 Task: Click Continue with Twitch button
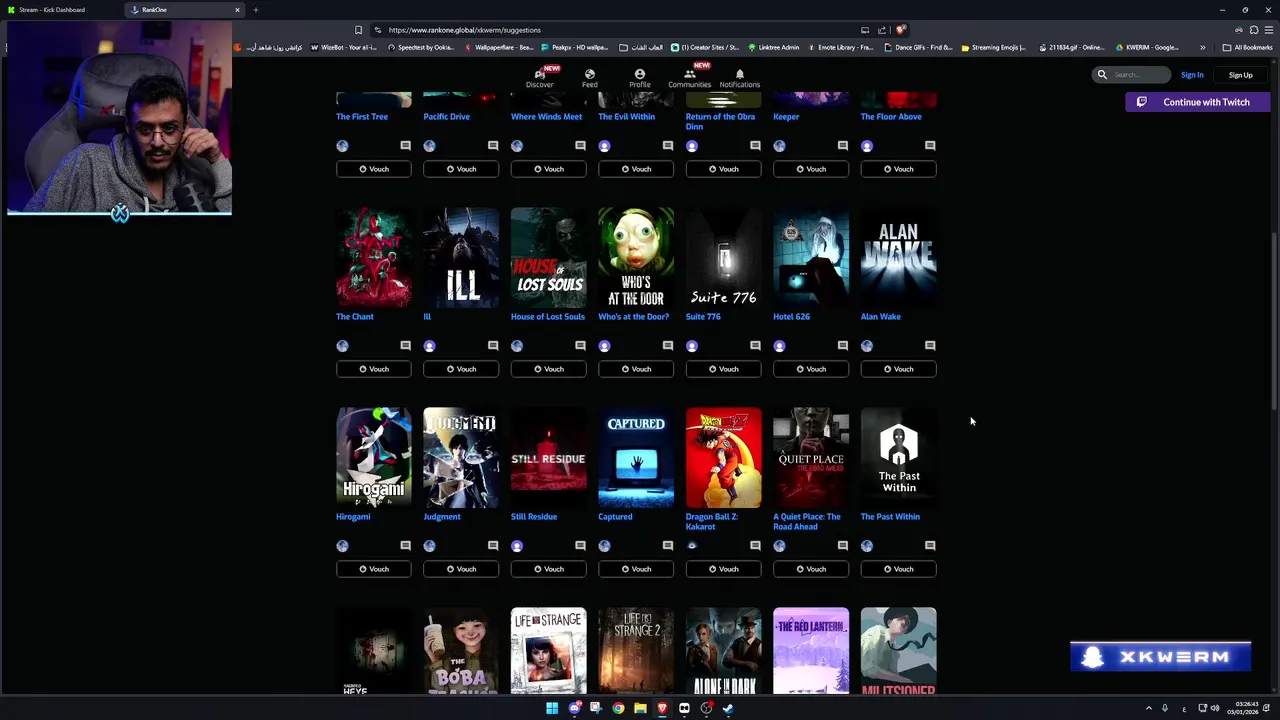click(1198, 102)
